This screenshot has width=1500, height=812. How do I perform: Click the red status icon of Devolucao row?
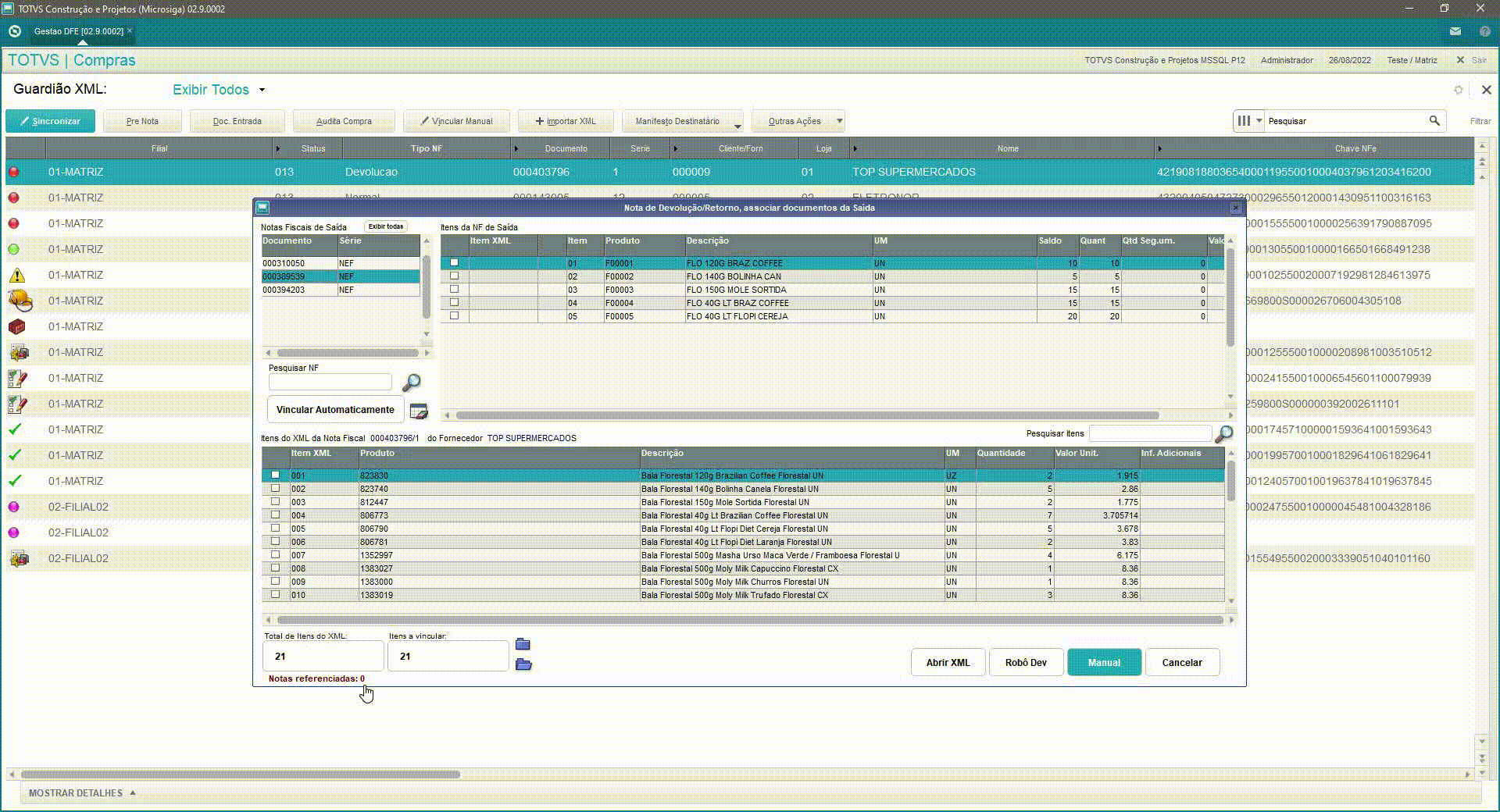pyautogui.click(x=13, y=172)
